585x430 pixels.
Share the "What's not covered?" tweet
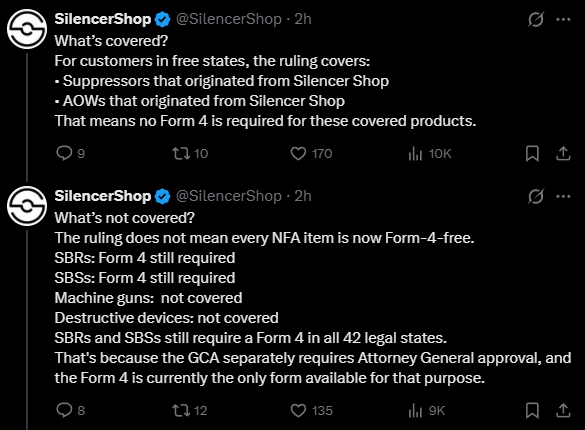tap(563, 410)
